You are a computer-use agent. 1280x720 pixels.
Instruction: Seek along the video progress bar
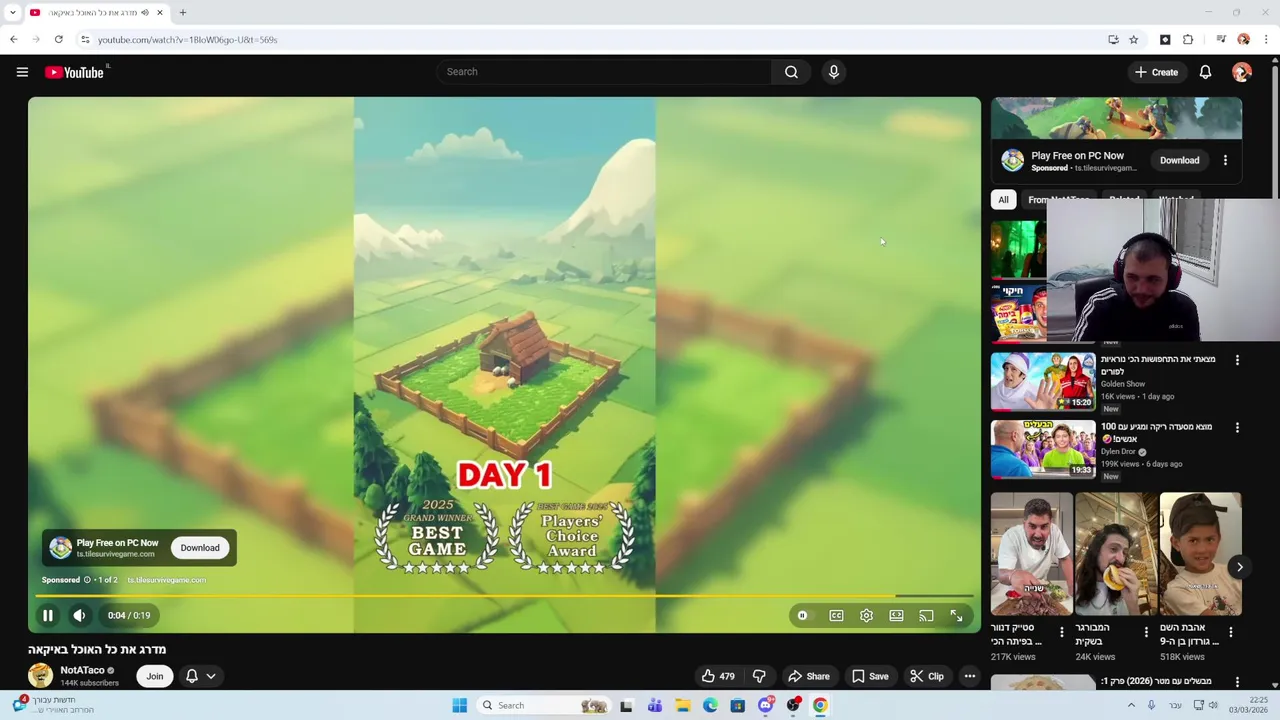coord(504,596)
